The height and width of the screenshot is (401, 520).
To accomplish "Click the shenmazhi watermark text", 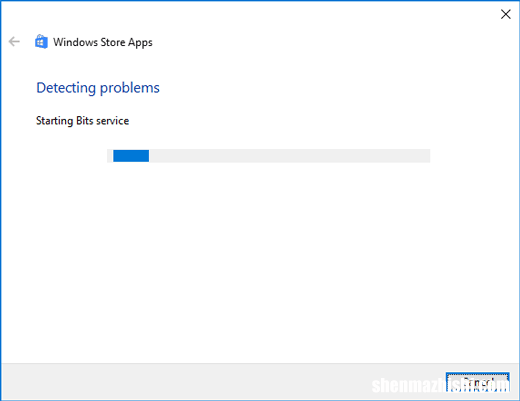I will pyautogui.click(x=440, y=385).
